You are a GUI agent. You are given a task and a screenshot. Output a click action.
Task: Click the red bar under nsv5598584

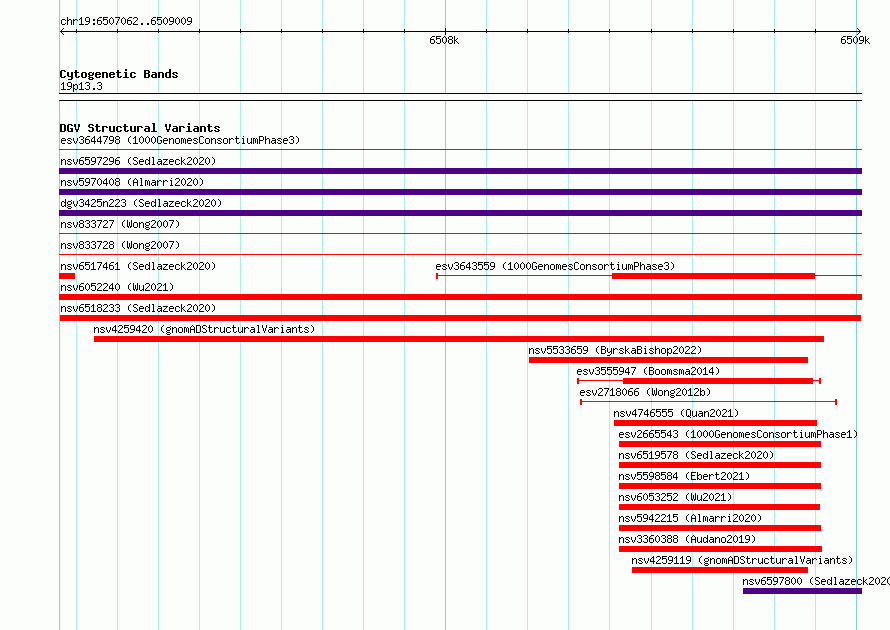(x=720, y=486)
